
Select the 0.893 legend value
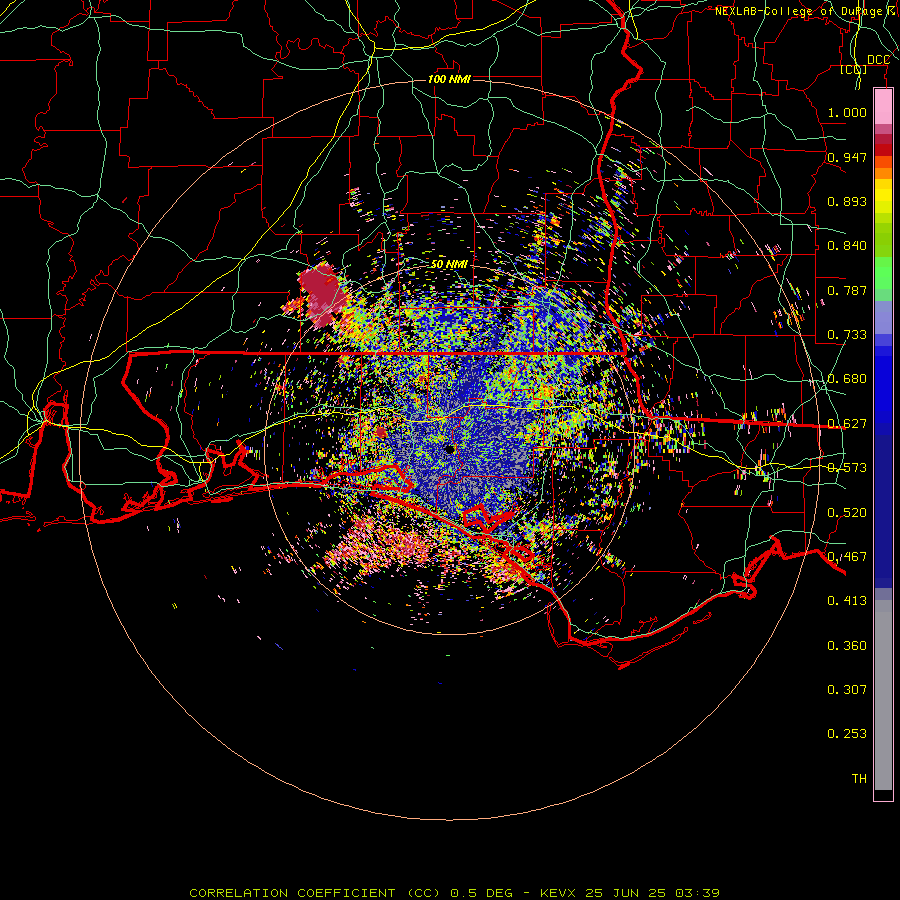click(847, 201)
